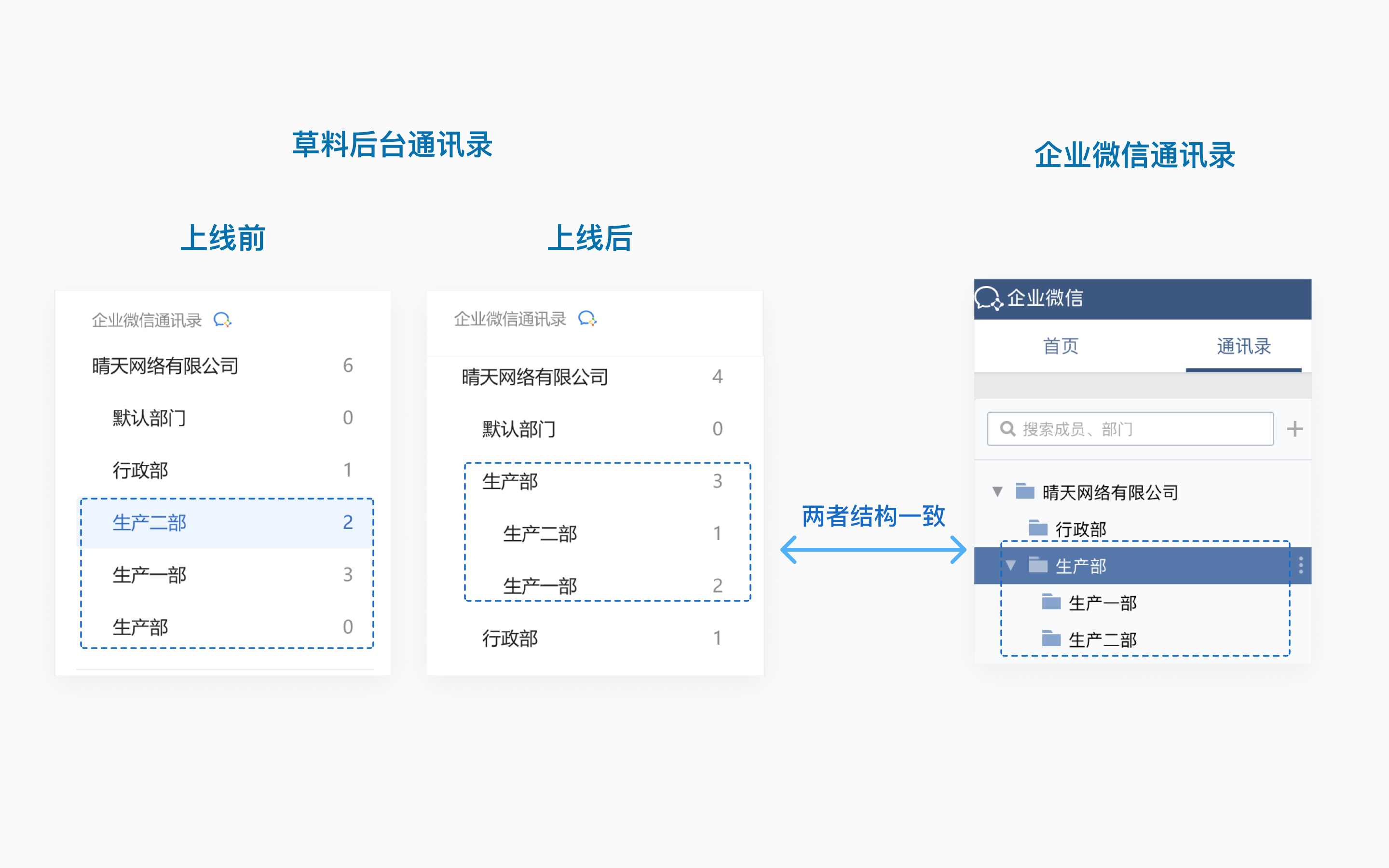The width and height of the screenshot is (1389, 868).
Task: Select 生产二部 label in 企业微信 tree
Action: (x=1103, y=639)
